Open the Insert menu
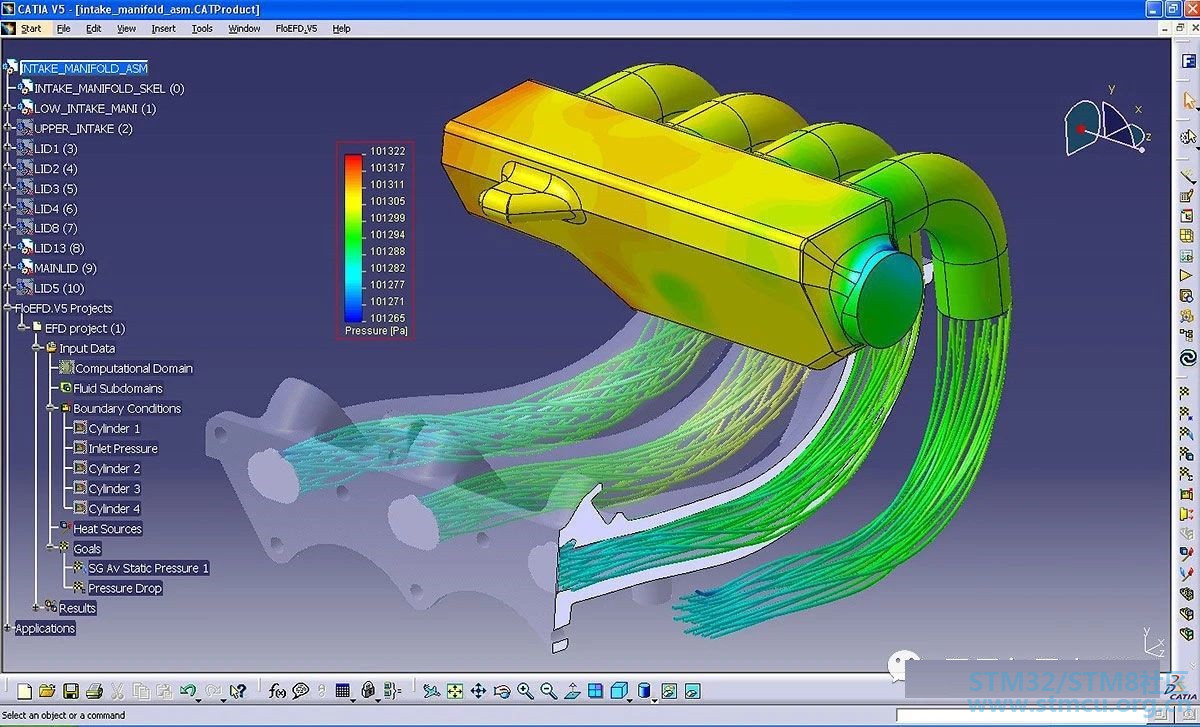1200x727 pixels. [x=163, y=29]
